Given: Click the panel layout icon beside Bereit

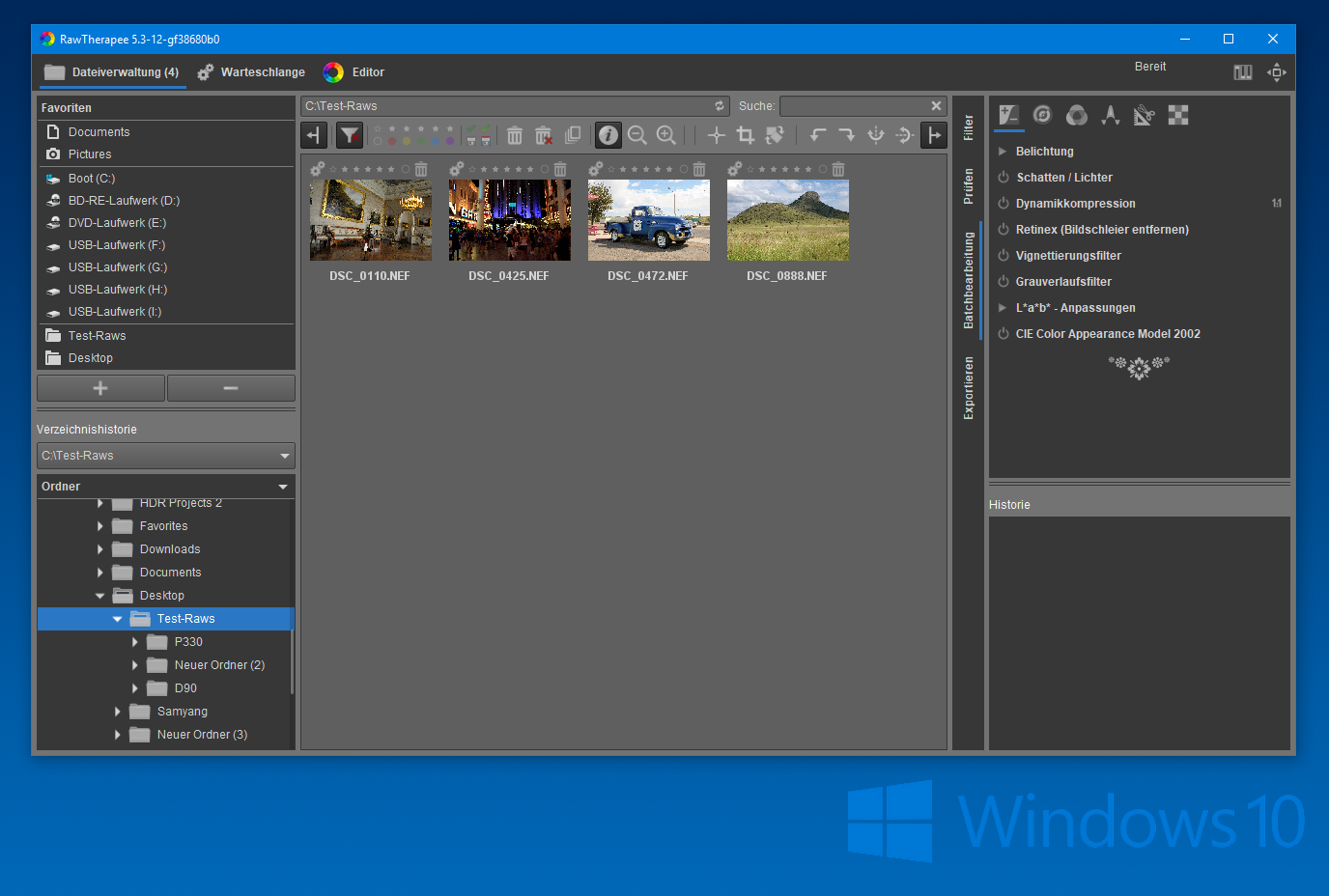Looking at the screenshot, I should point(1243,72).
